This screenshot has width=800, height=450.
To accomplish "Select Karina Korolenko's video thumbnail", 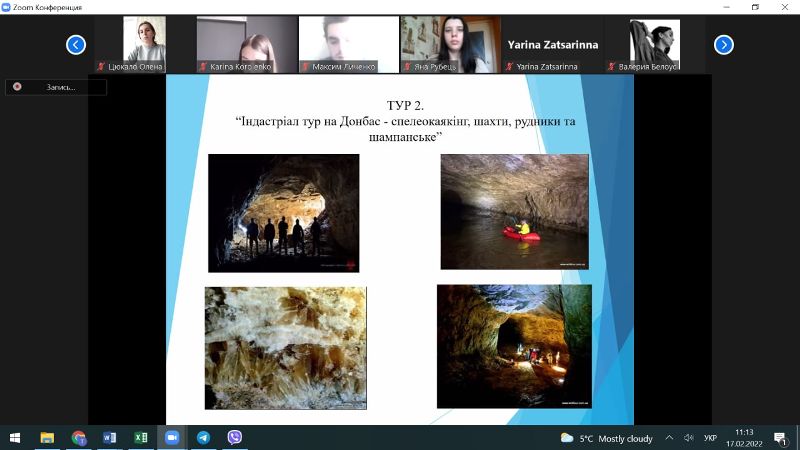I will coord(247,44).
